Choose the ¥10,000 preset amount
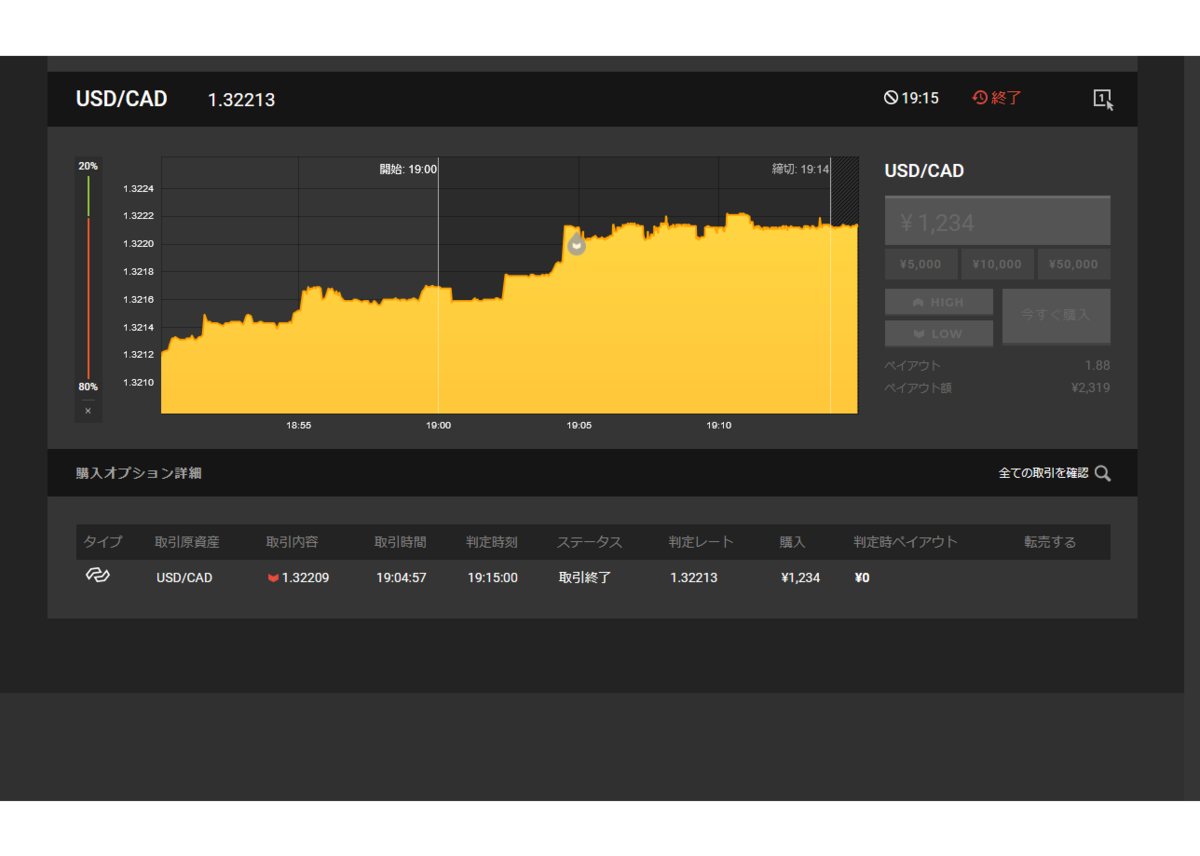Viewport: 1200px width, 856px height. click(997, 264)
